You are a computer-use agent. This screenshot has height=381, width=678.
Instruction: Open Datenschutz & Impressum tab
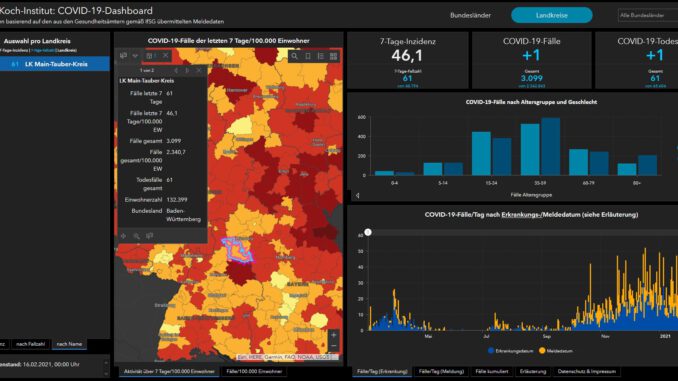tap(587, 371)
